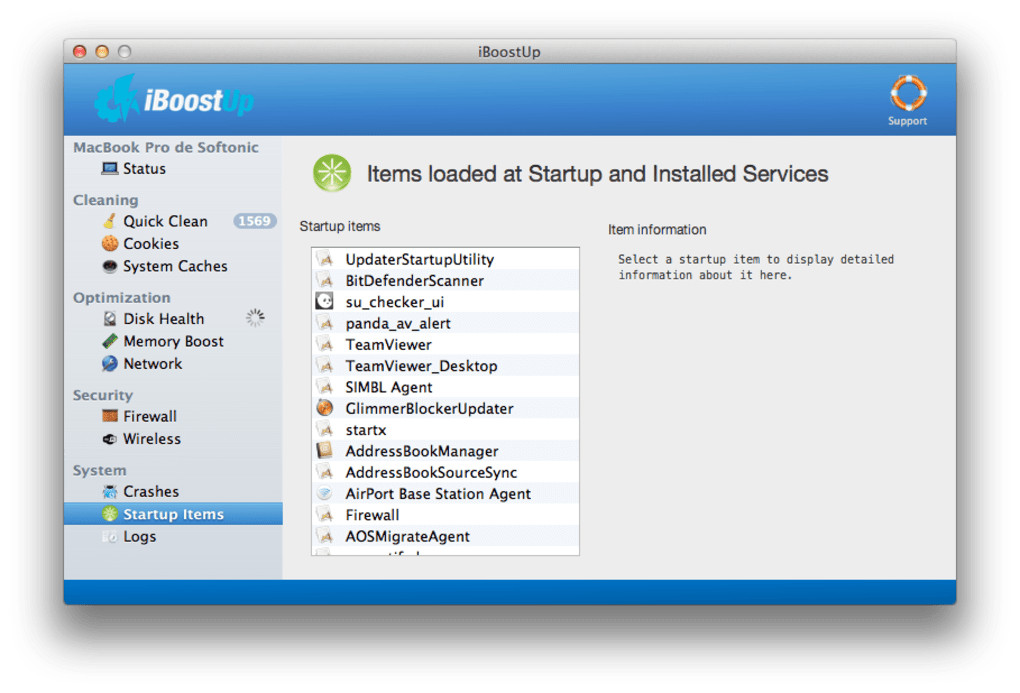Click the Disk Health icon
The image size is (1020, 693).
[110, 319]
